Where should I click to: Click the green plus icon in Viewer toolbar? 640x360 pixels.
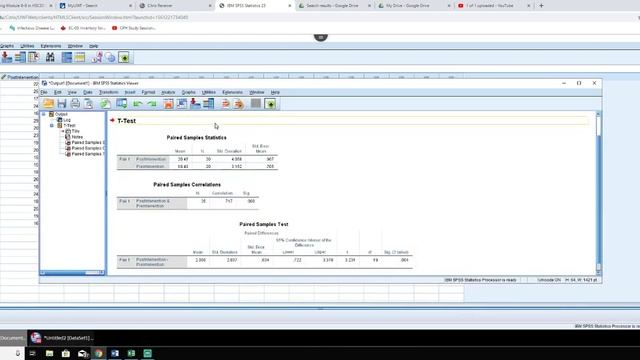point(270,104)
